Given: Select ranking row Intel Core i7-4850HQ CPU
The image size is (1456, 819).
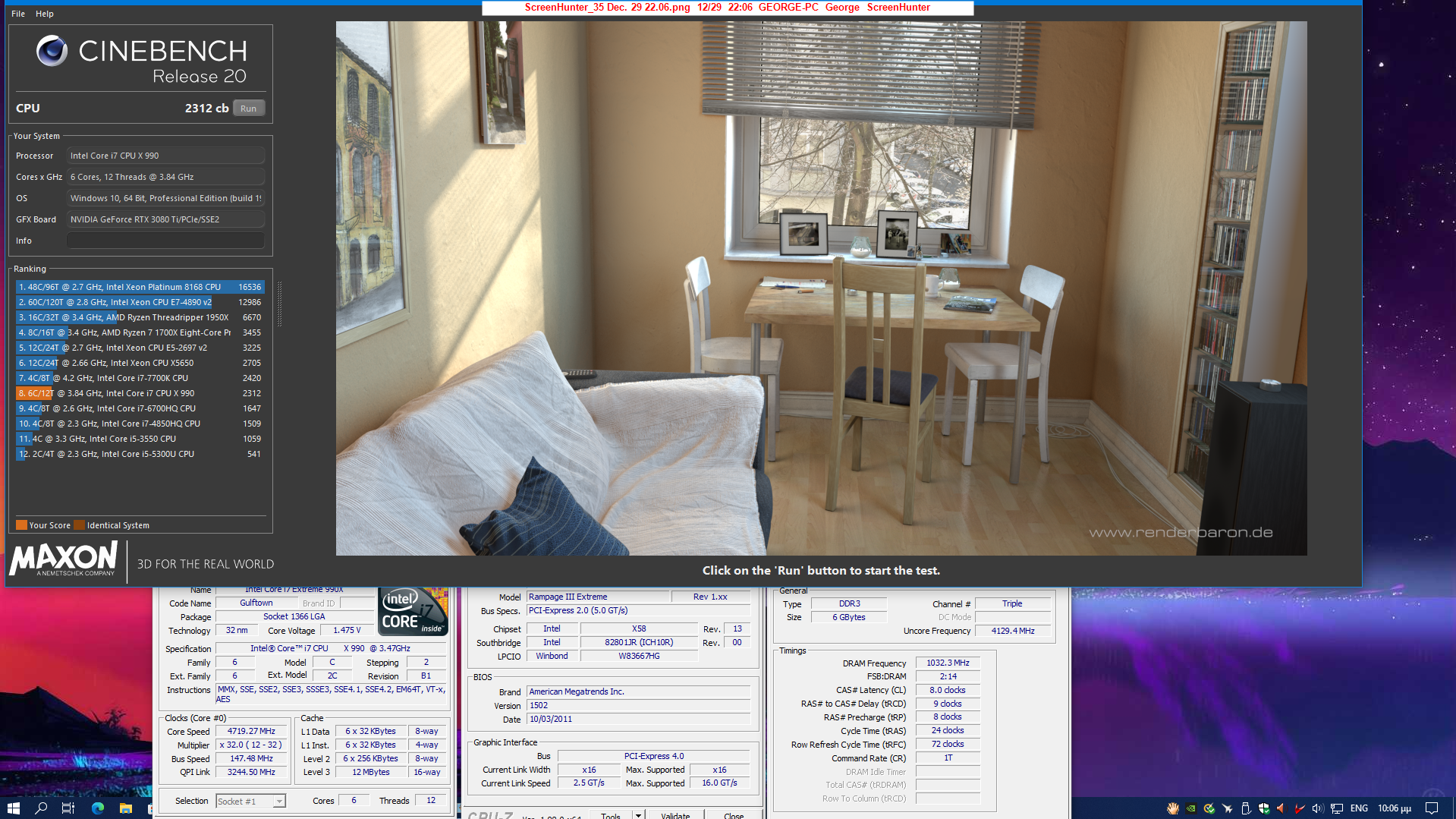Looking at the screenshot, I should [140, 424].
